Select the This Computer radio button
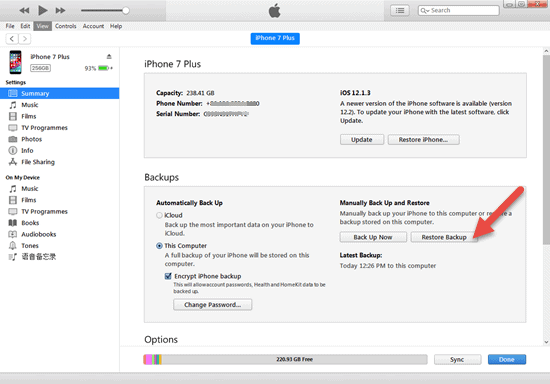 pos(159,246)
